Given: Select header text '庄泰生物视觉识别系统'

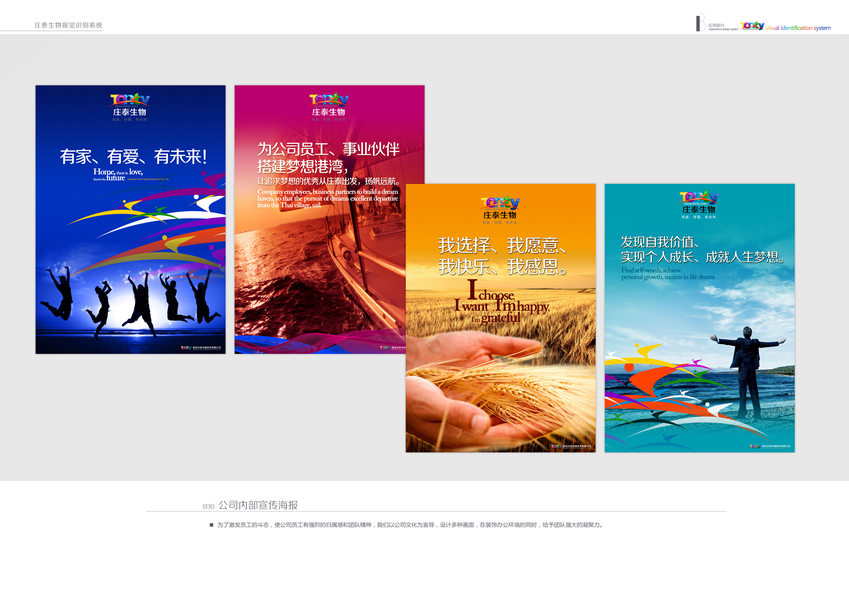Looking at the screenshot, I should coord(68,25).
